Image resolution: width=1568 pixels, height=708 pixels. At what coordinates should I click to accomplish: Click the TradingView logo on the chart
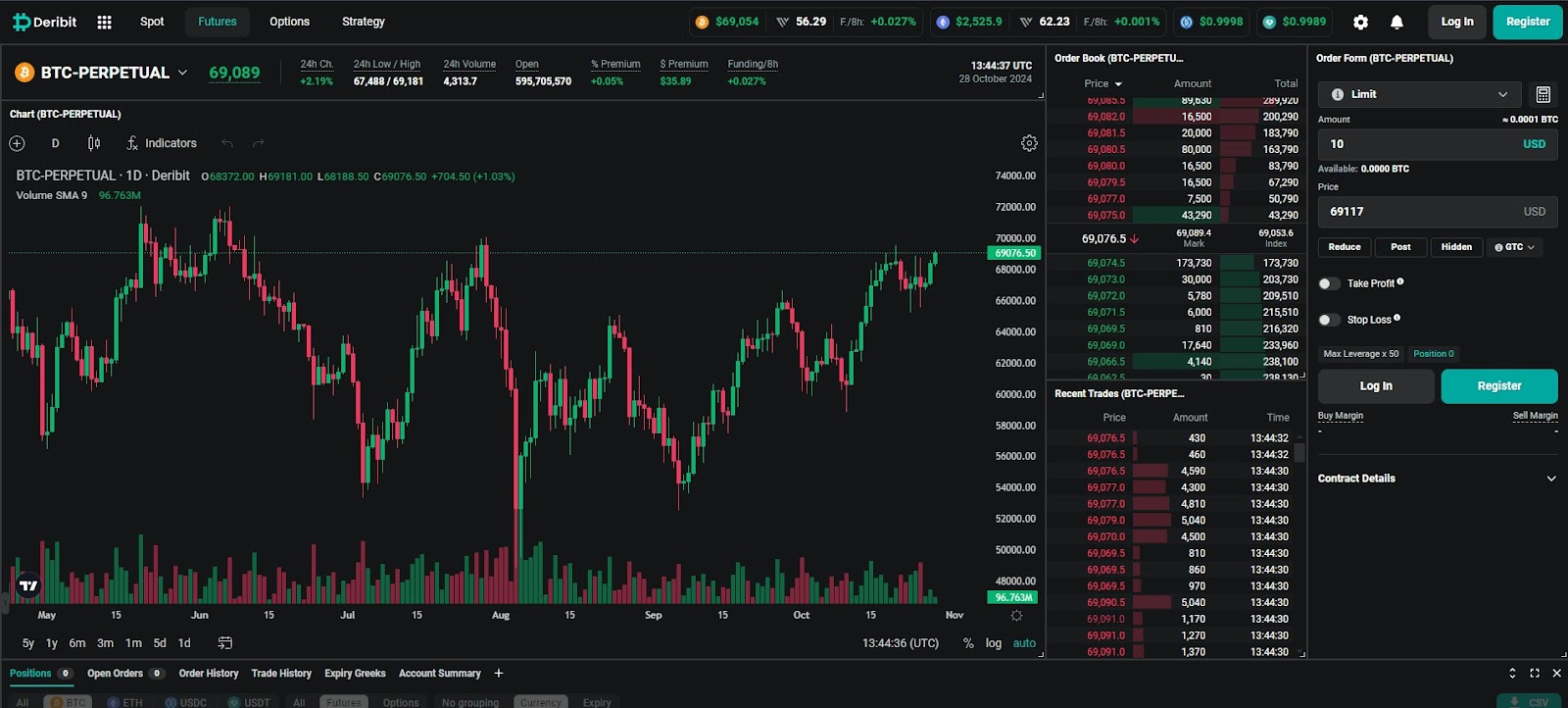point(28,585)
